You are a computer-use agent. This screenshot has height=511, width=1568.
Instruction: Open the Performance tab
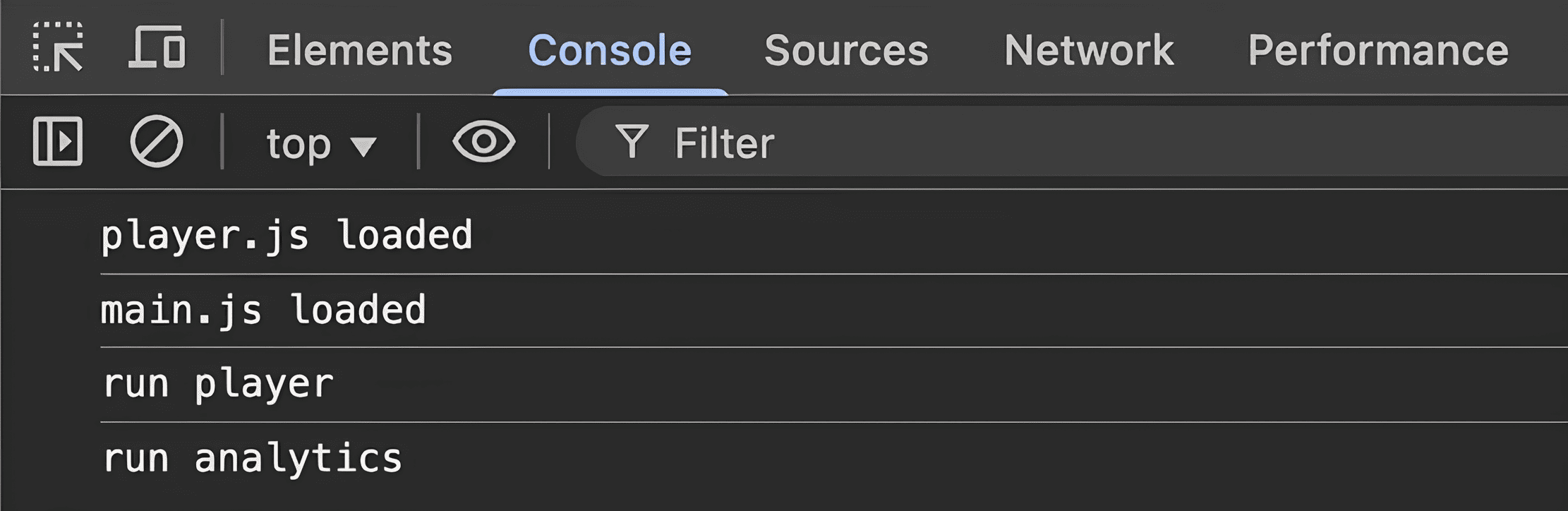(1377, 50)
